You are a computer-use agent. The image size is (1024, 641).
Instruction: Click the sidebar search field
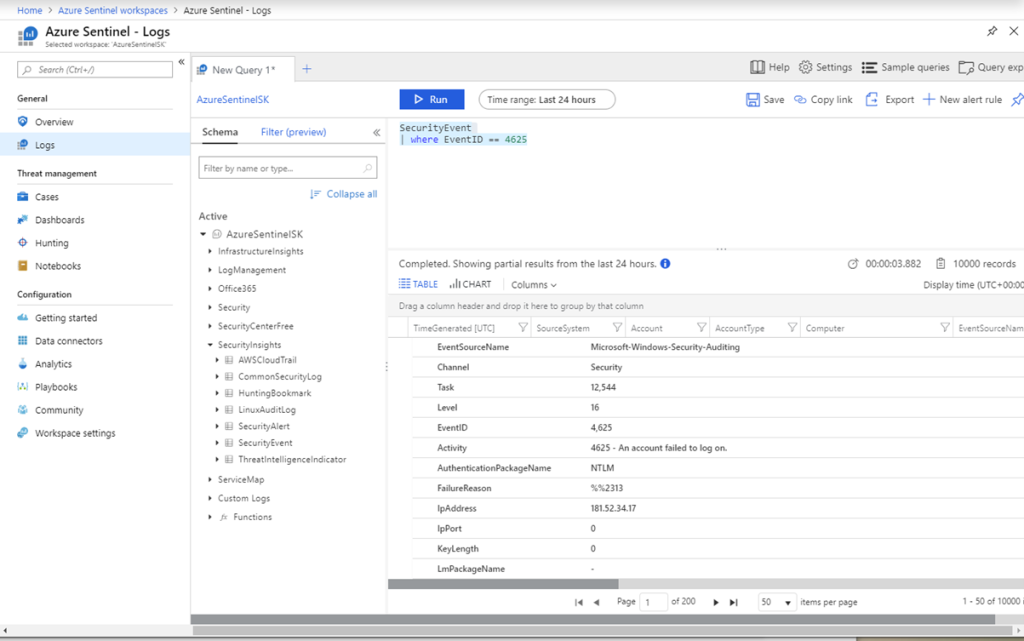(95, 70)
